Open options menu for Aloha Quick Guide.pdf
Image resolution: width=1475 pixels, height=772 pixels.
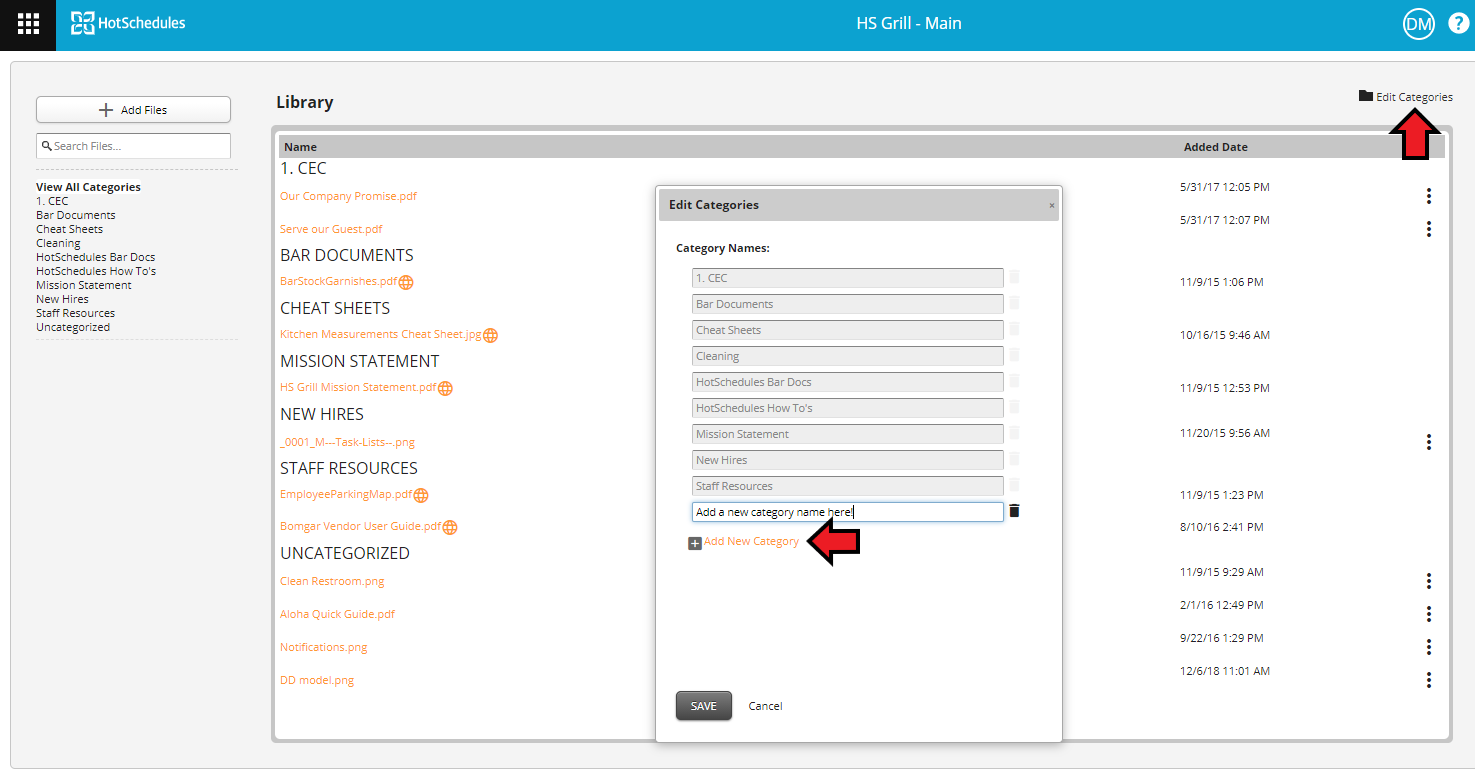[1429, 614]
